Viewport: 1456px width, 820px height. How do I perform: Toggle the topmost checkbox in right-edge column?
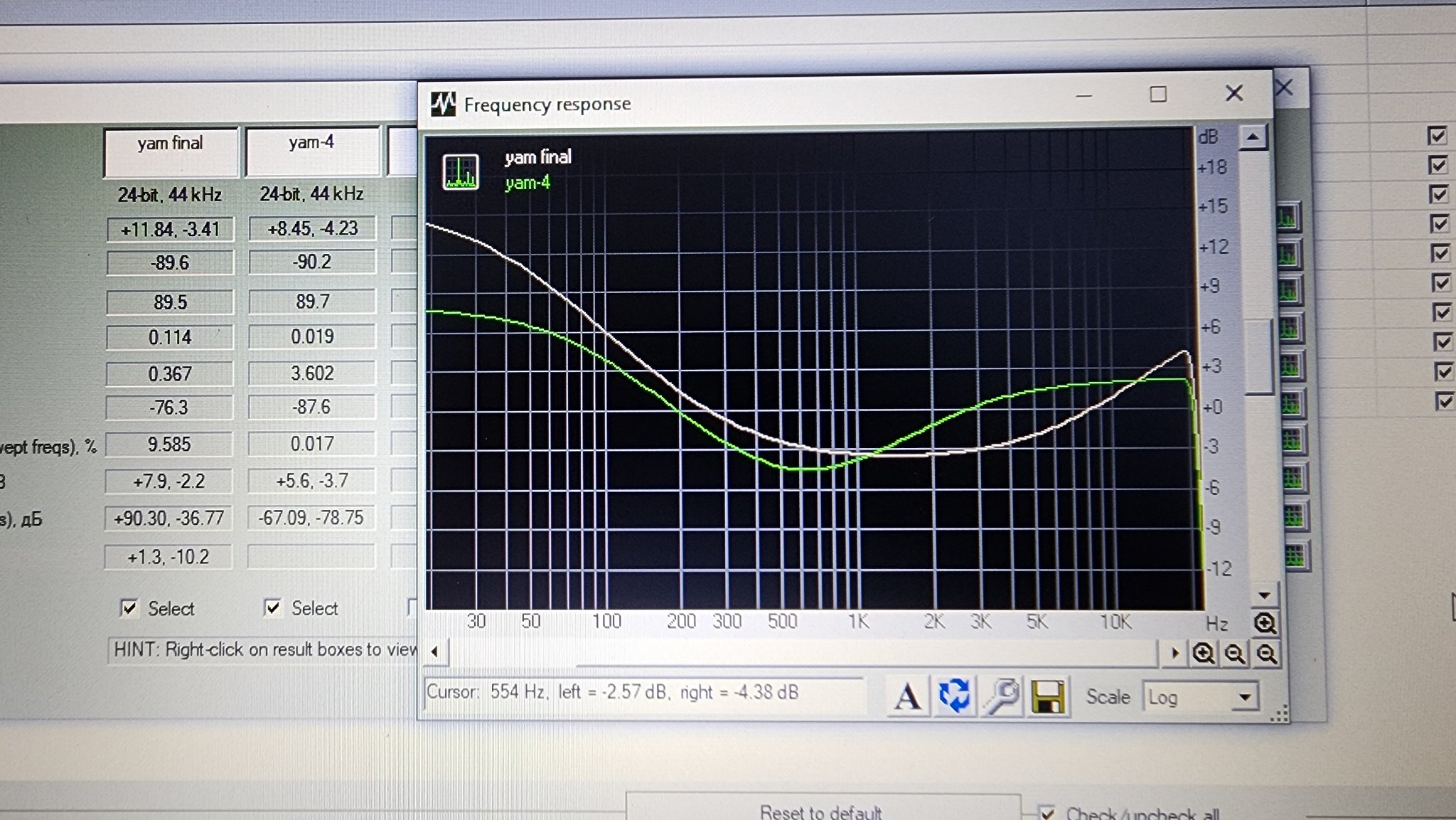[x=1437, y=135]
